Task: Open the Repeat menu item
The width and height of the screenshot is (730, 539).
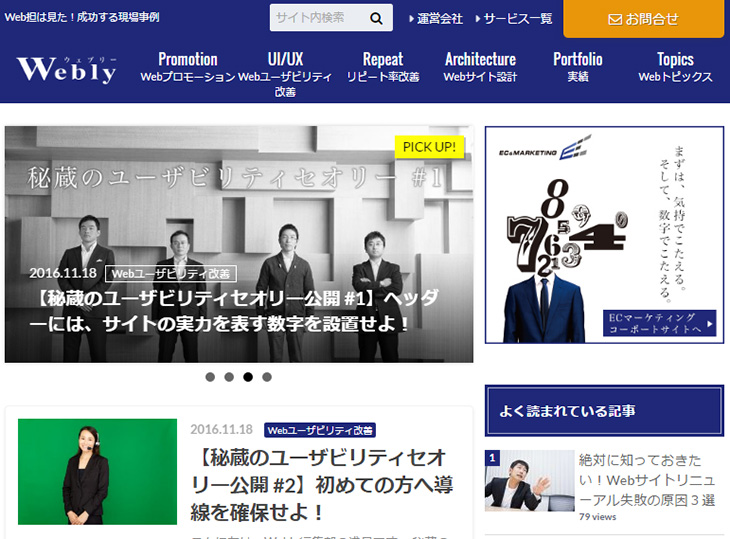Action: pos(383,67)
